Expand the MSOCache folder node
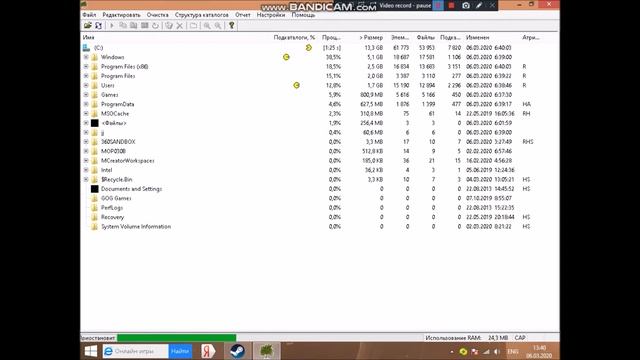Viewport: 640px width, 360px height. (x=86, y=113)
